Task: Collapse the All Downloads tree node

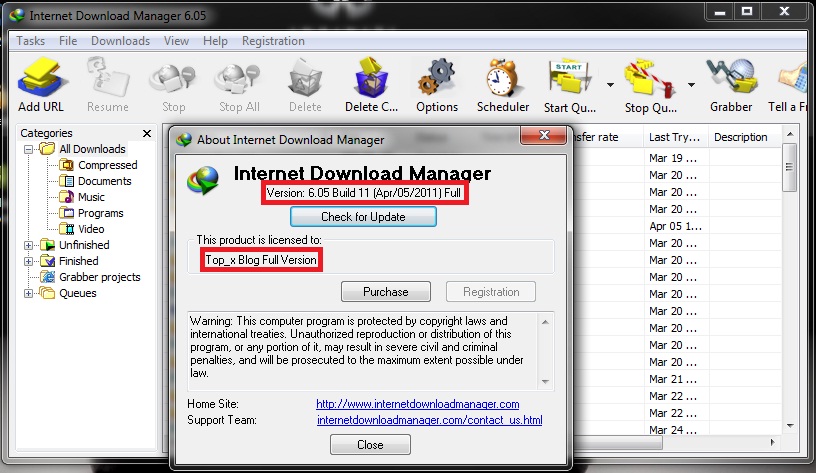Action: 29,149
